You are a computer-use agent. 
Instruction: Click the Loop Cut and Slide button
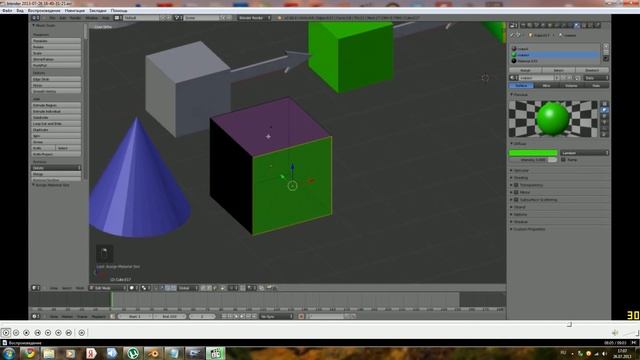coord(56,124)
